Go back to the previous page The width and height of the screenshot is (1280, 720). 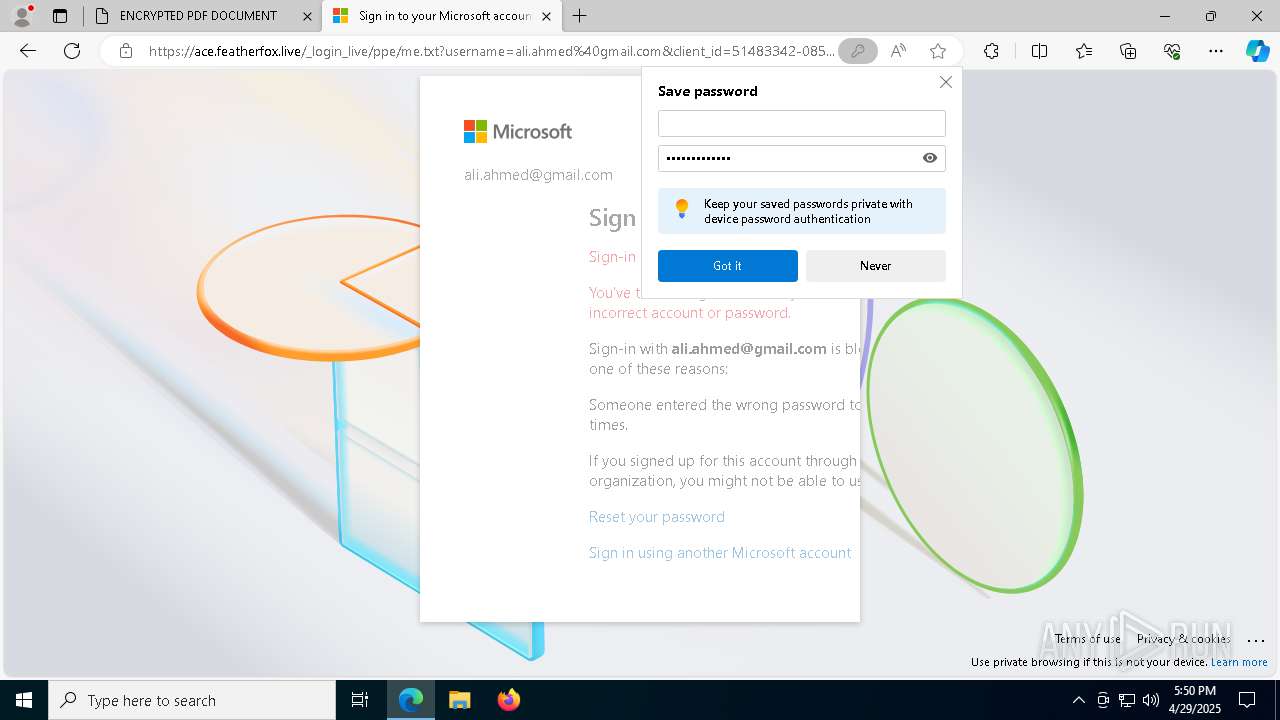tap(28, 51)
